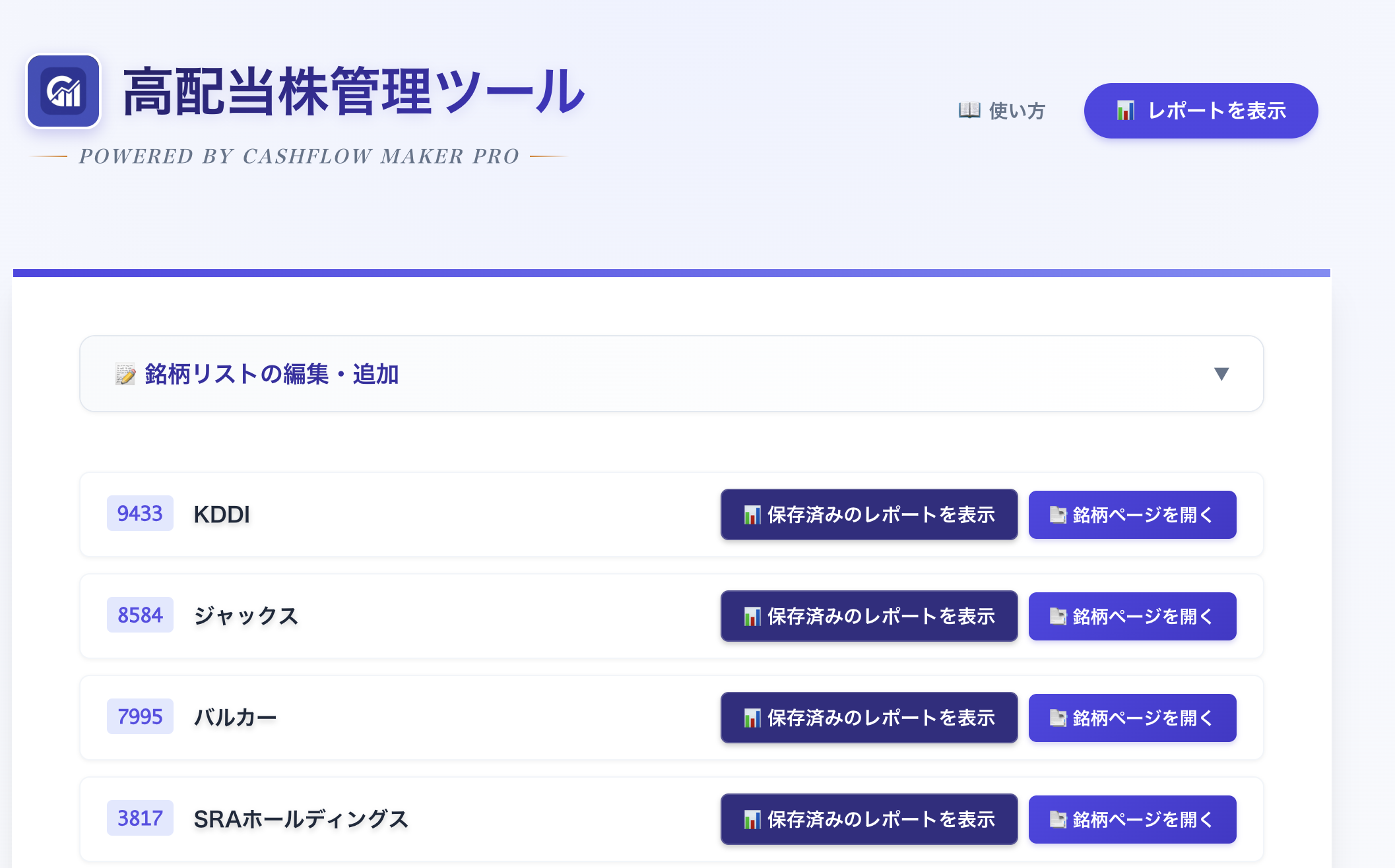Click the chart icon on バルカー report button
Viewport: 1395px width, 868px height.
752,718
